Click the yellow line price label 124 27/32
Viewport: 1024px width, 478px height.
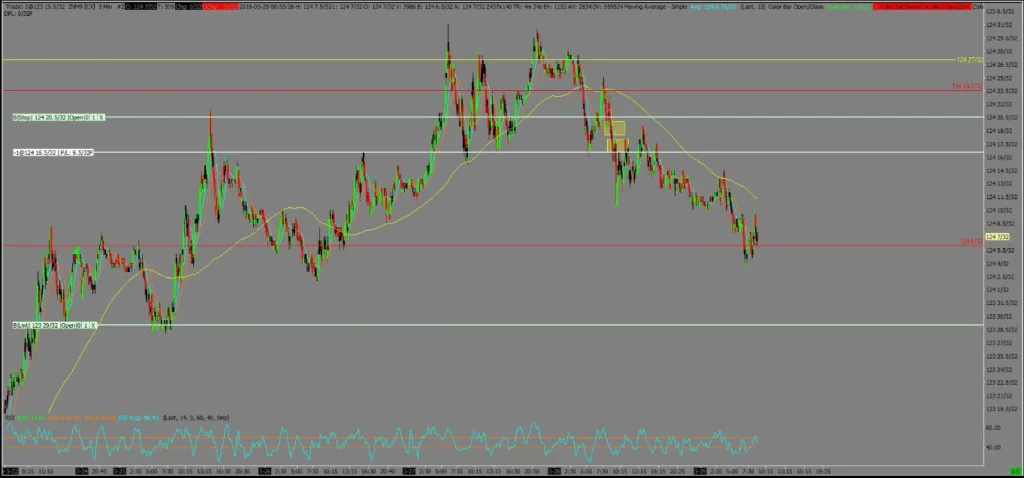pos(969,60)
